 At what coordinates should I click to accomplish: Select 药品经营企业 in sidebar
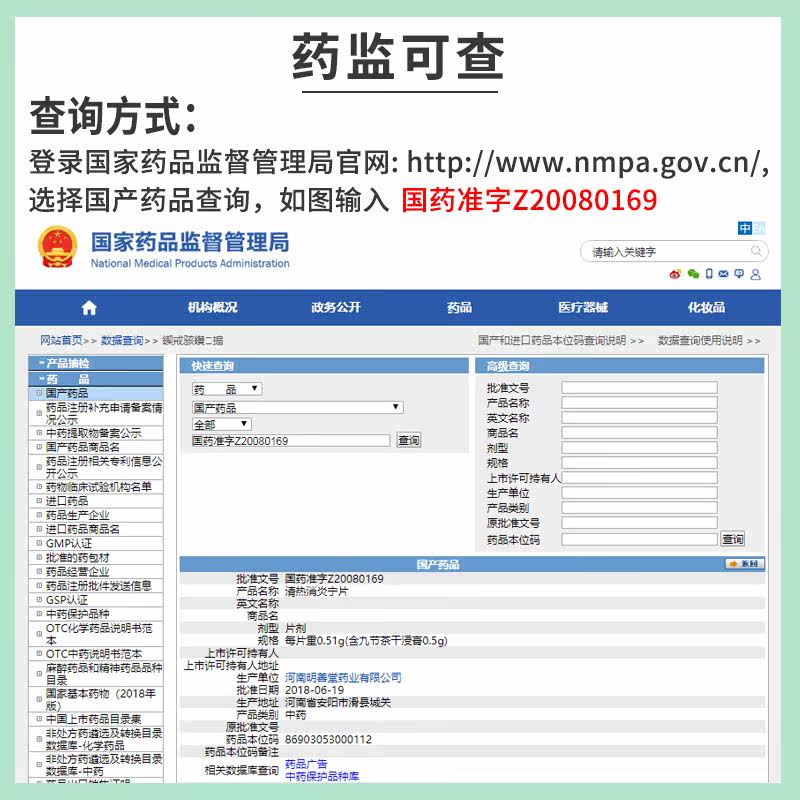pyautogui.click(x=96, y=572)
